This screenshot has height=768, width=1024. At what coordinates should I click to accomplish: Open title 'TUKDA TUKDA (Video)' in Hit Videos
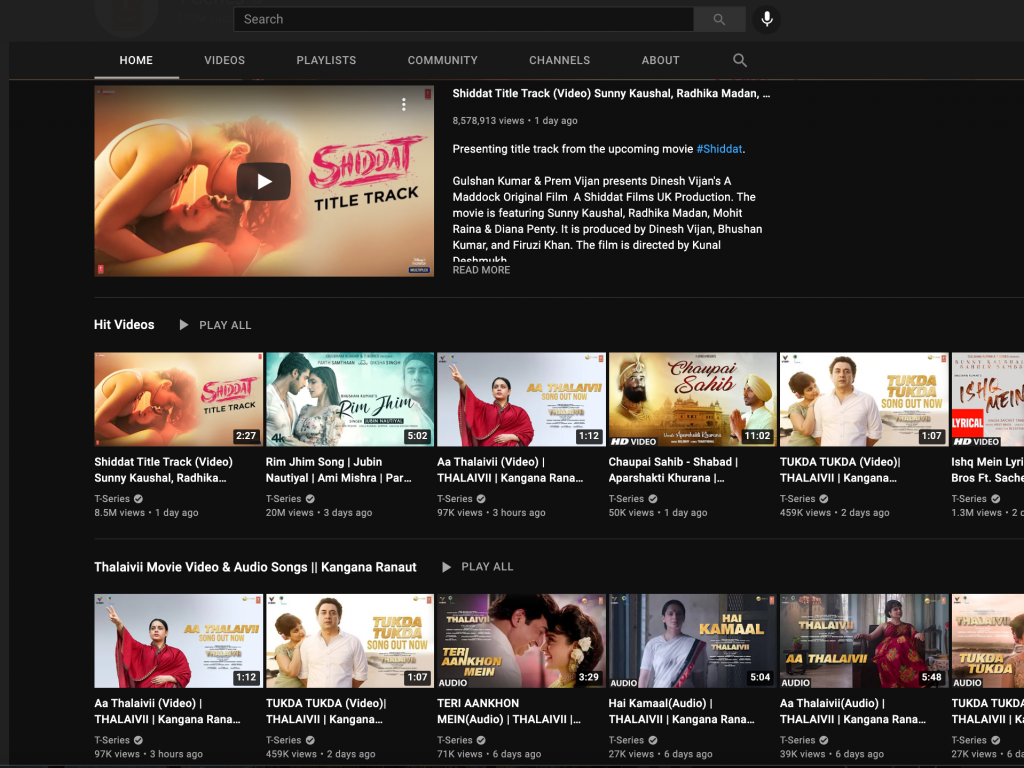[x=840, y=470]
